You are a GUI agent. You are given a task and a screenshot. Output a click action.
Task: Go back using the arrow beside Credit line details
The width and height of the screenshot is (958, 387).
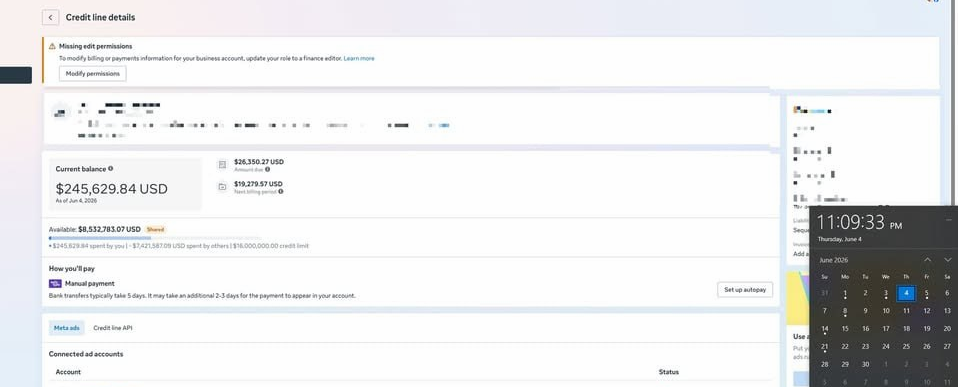[50, 18]
